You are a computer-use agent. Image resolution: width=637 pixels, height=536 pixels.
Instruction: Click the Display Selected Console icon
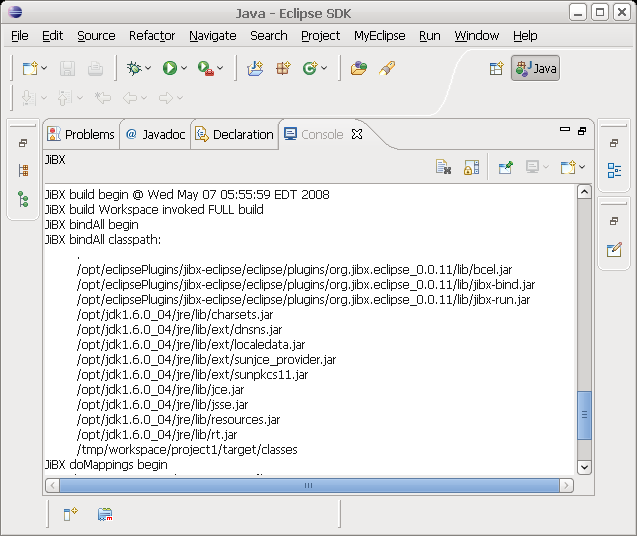(x=532, y=167)
